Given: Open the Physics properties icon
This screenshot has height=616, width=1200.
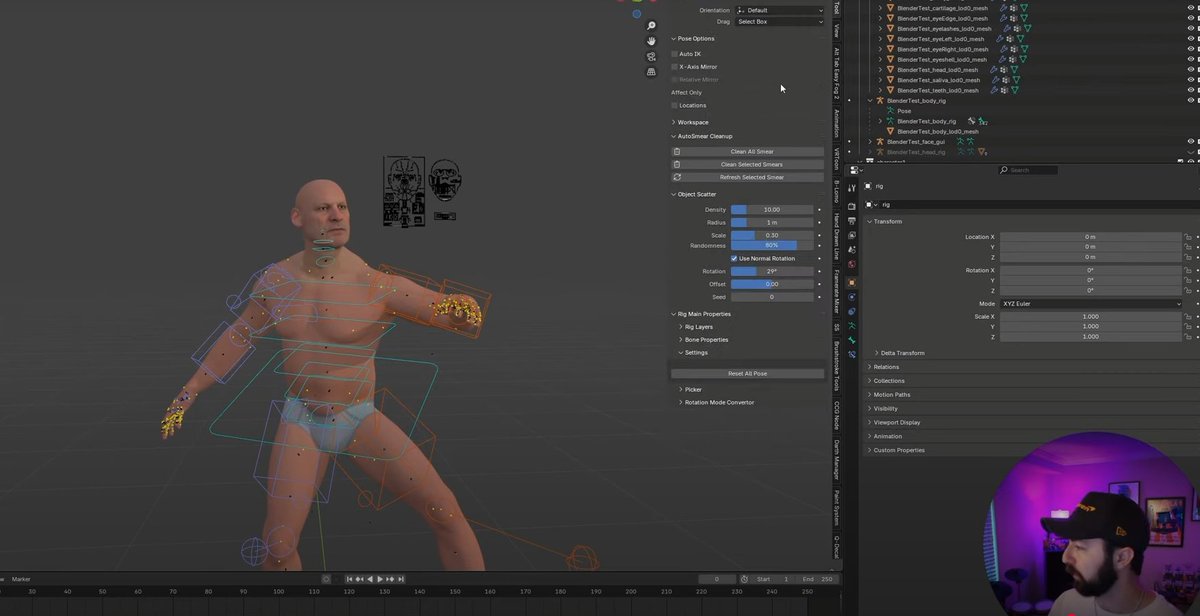Looking at the screenshot, I should [852, 297].
